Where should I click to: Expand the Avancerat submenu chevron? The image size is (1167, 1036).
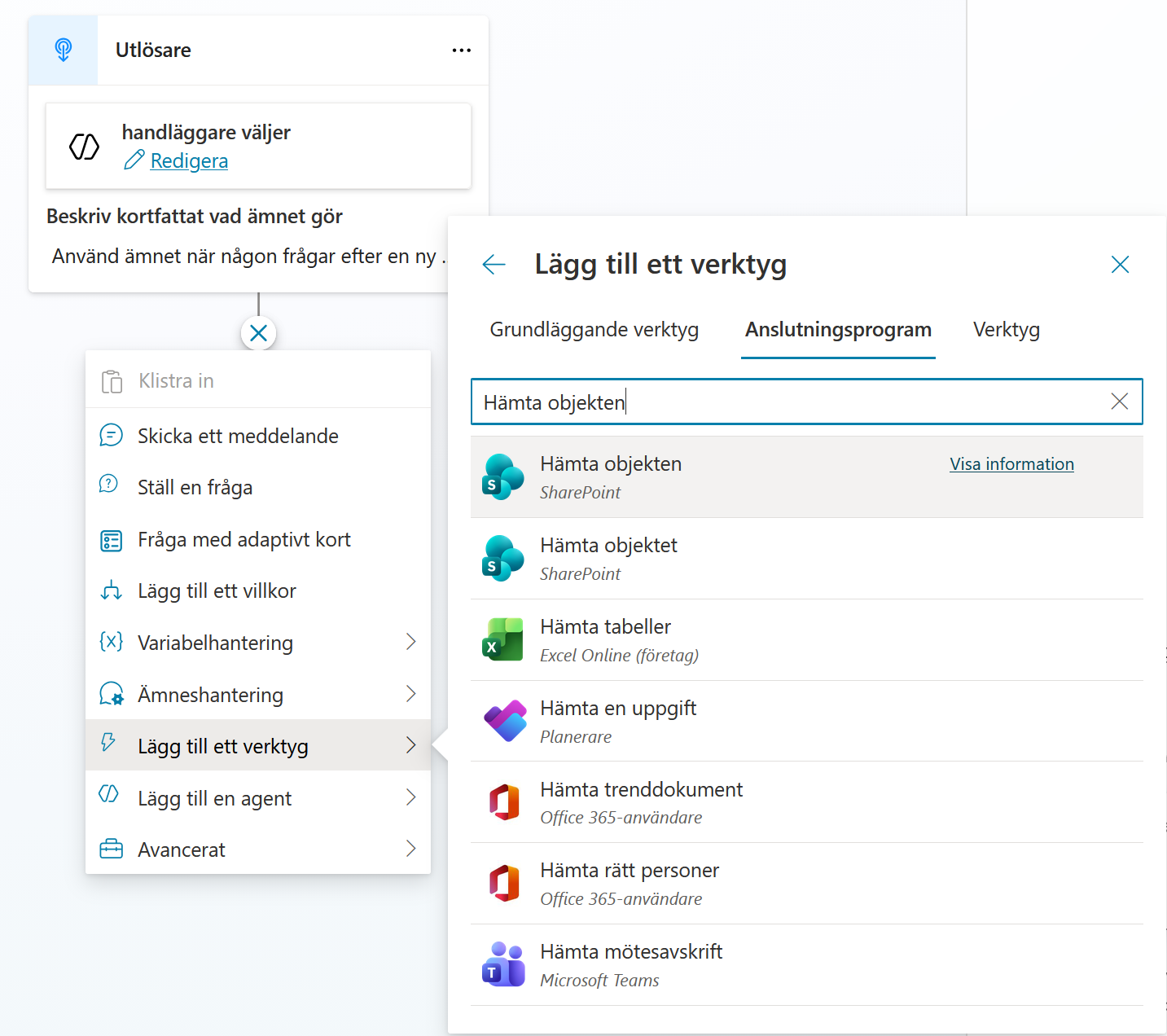[411, 849]
